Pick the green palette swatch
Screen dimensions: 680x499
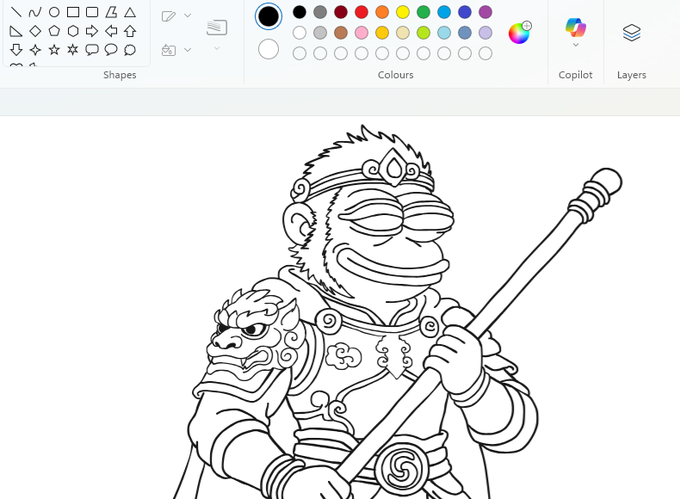423,12
